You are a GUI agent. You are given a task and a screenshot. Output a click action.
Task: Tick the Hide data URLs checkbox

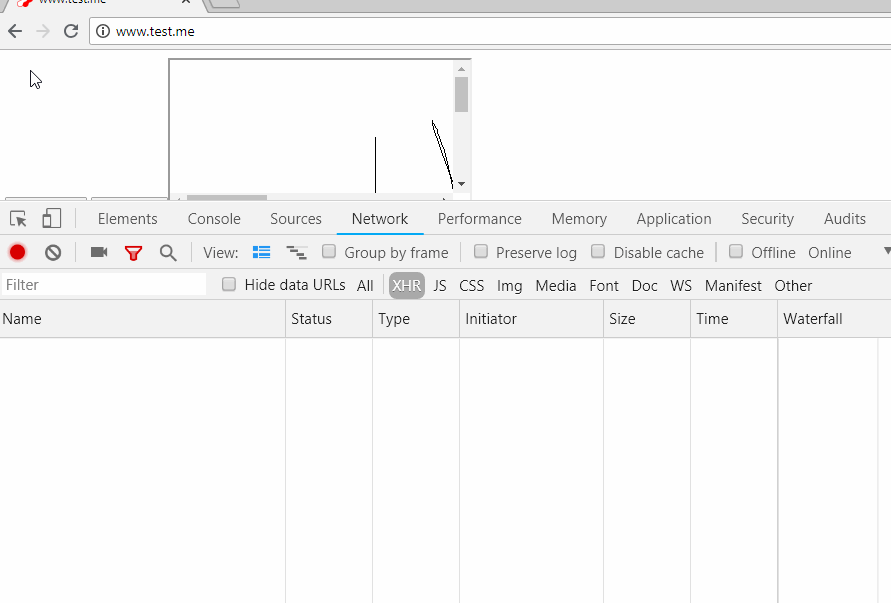[x=229, y=285]
